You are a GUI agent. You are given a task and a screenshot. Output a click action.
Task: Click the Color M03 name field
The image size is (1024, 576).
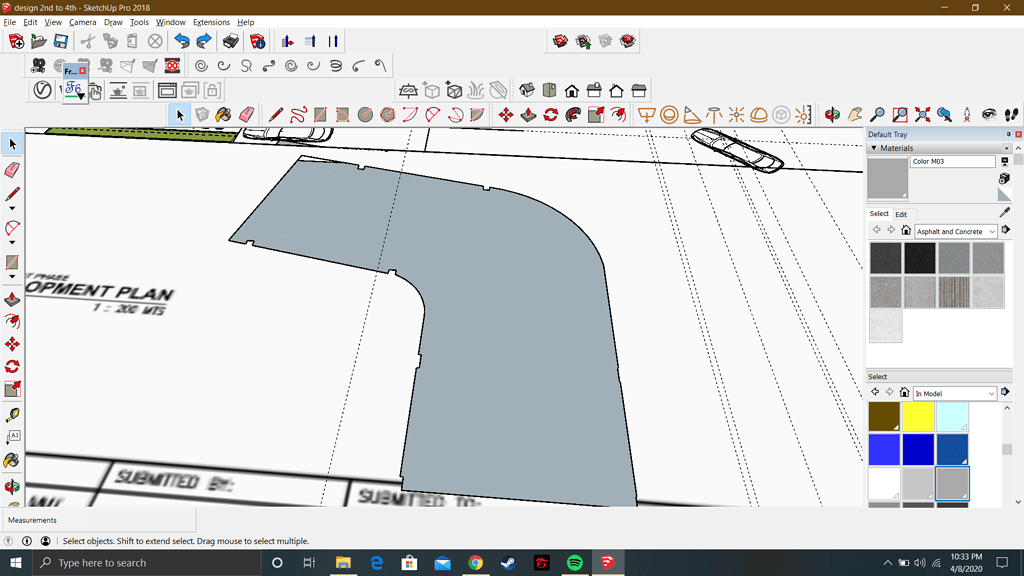[x=950, y=162]
